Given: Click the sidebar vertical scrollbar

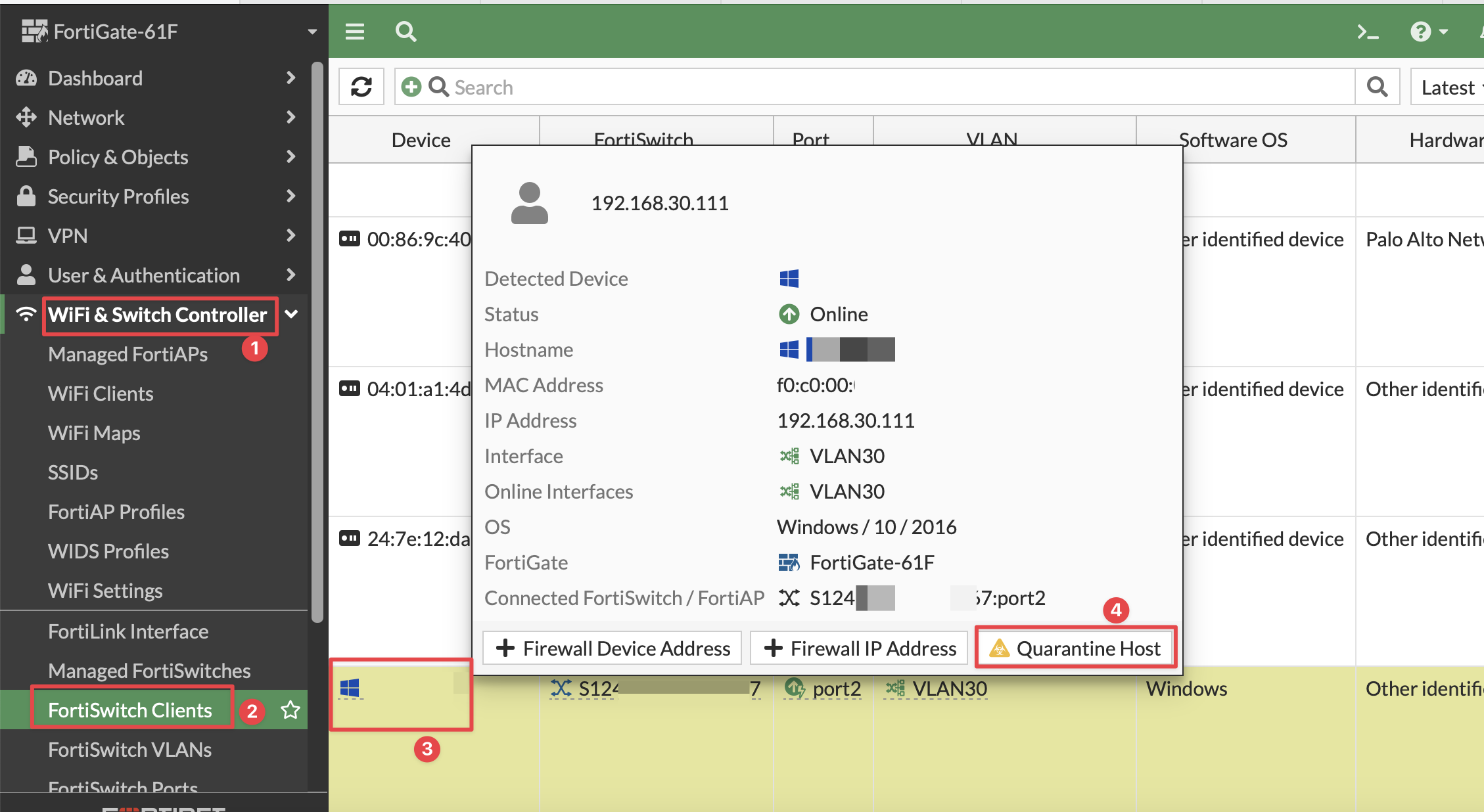Looking at the screenshot, I should pos(317,342).
